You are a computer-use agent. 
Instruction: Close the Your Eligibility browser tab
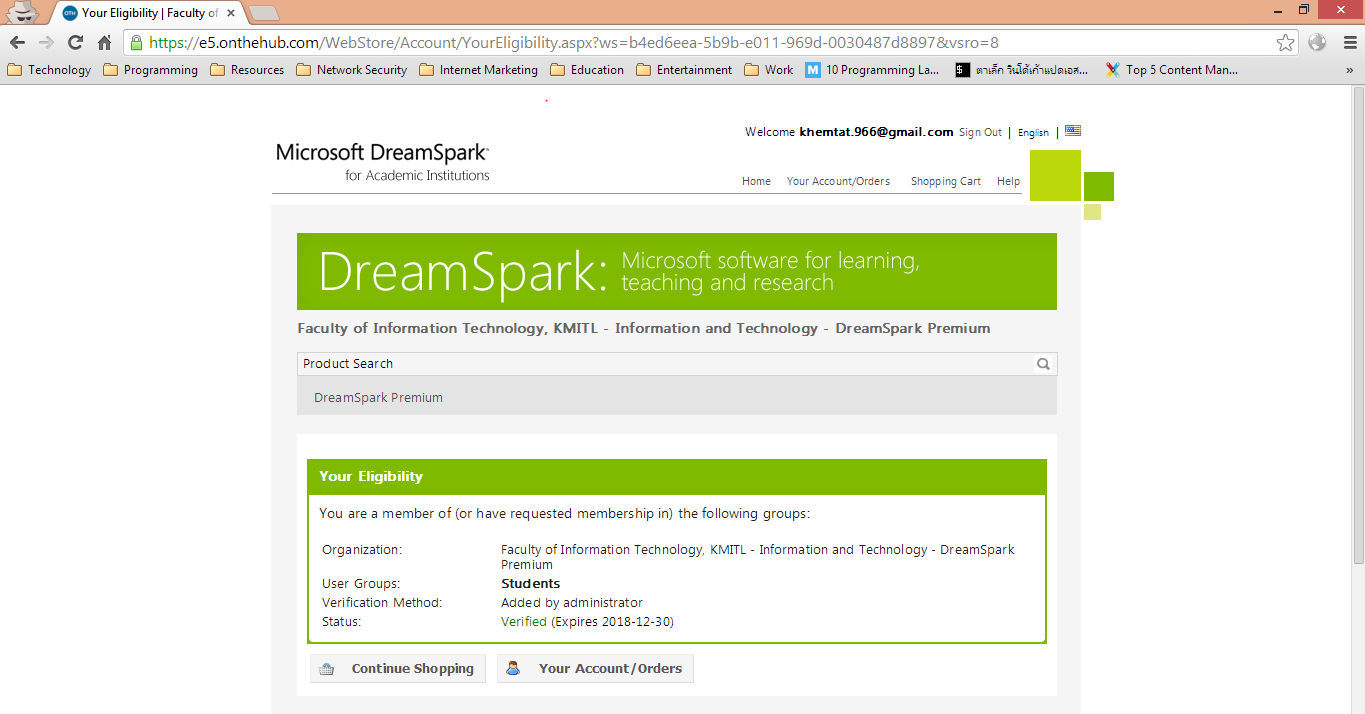point(231,13)
